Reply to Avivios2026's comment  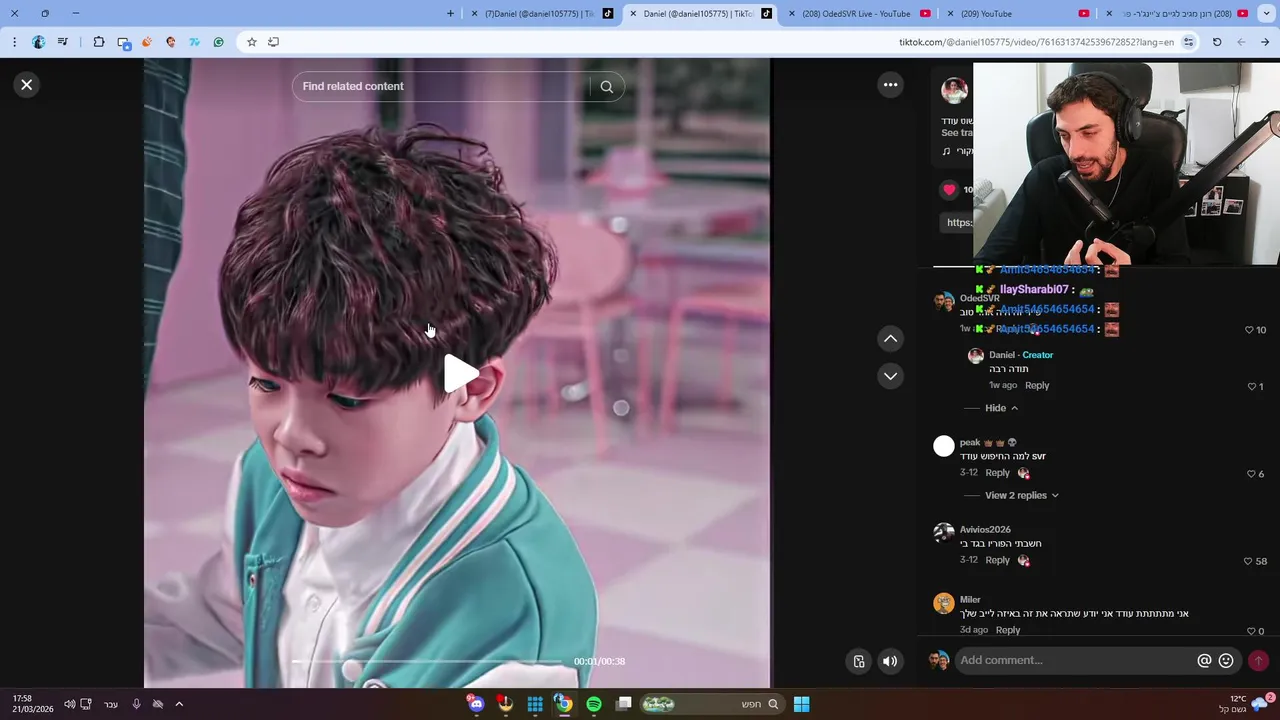point(997,560)
